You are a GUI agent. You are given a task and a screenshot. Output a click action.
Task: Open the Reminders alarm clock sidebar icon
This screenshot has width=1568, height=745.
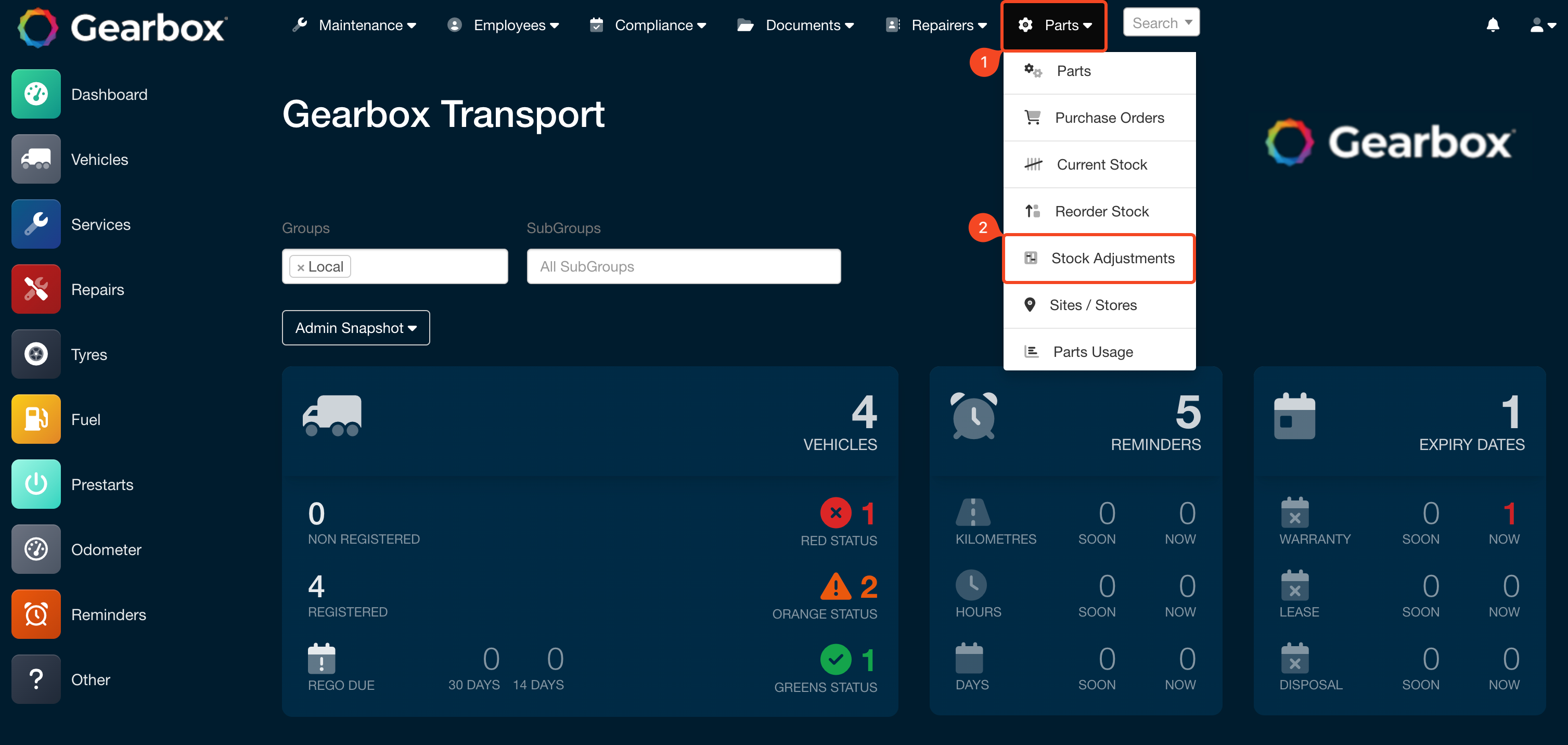[36, 614]
